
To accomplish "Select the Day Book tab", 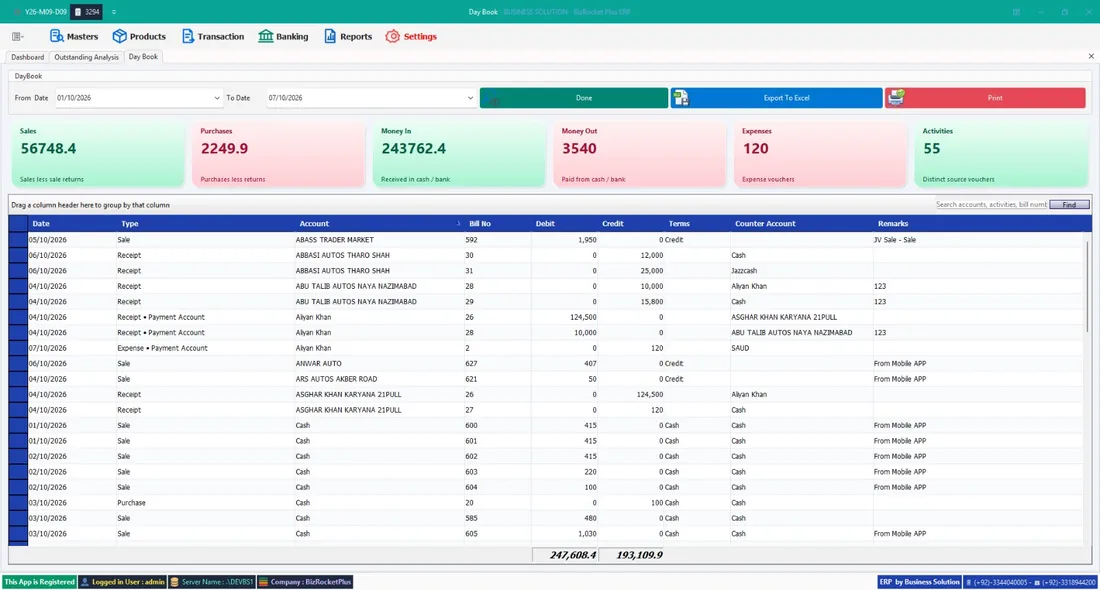I will [143, 57].
